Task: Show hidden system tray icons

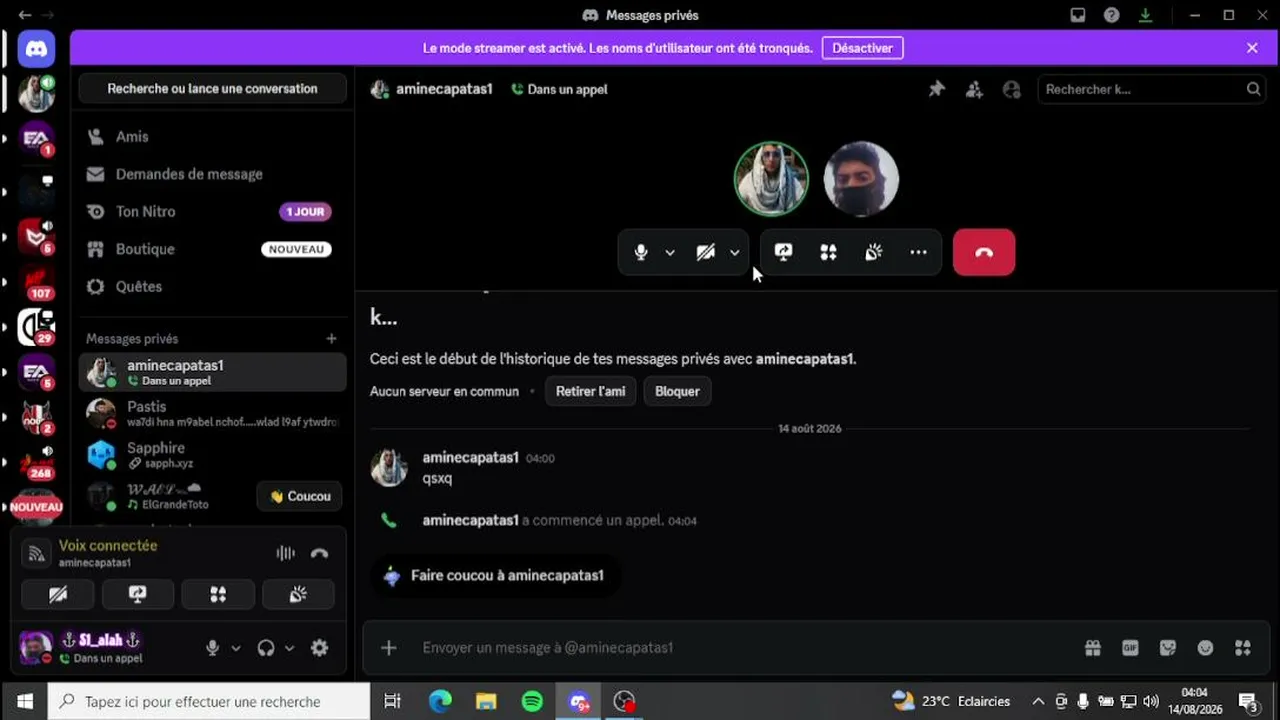Action: tap(1038, 701)
